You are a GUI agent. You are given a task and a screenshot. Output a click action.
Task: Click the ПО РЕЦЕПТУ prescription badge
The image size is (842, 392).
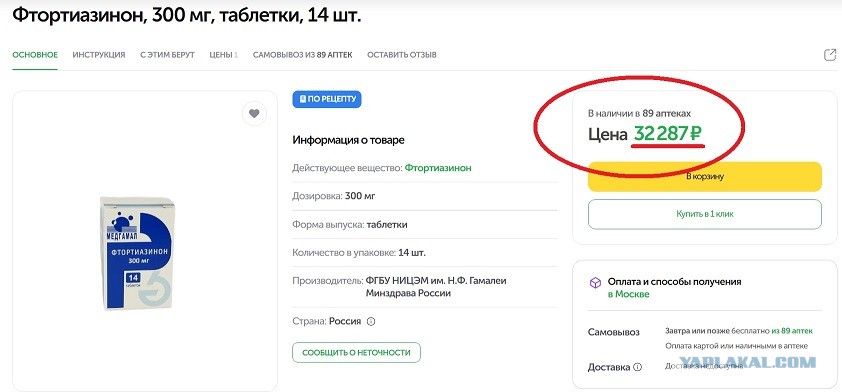(x=326, y=99)
